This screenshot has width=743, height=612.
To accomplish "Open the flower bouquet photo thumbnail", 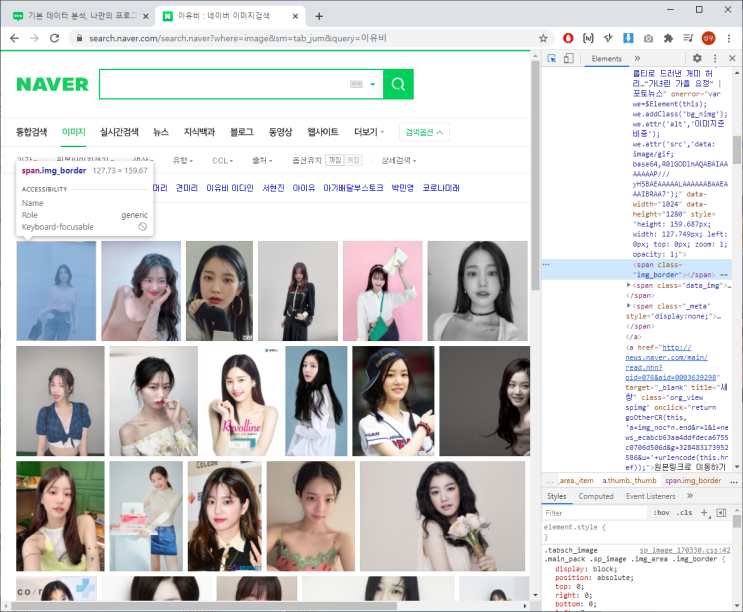I will point(442,516).
